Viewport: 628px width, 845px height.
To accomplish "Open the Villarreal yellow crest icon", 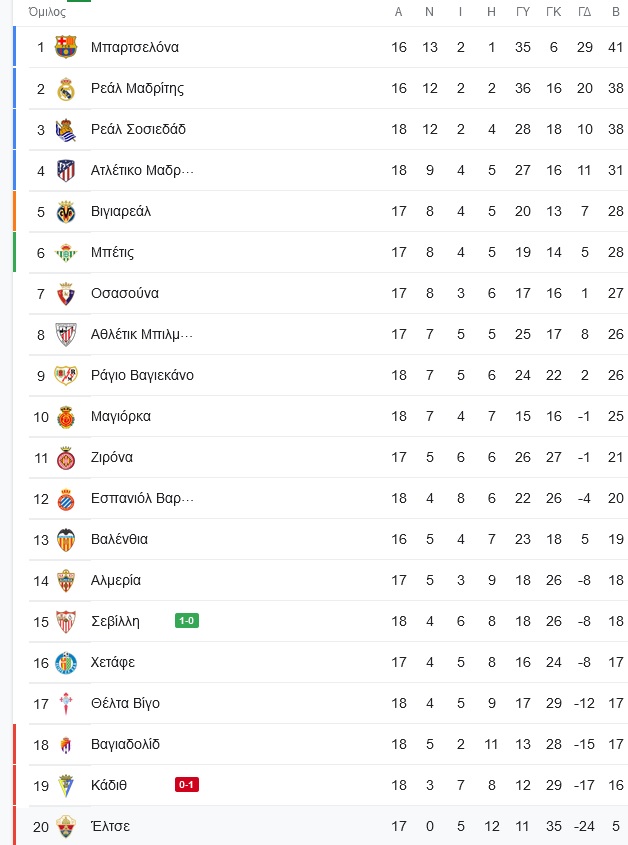I will click(x=66, y=211).
